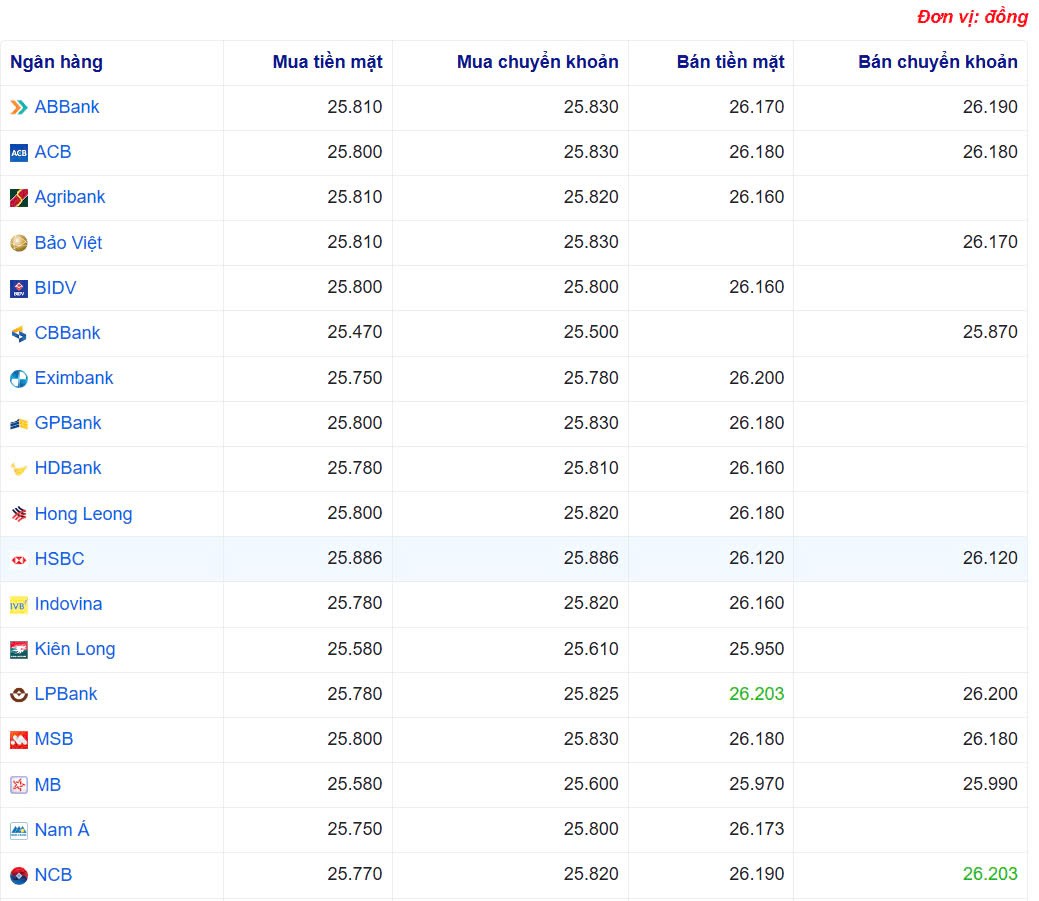Open the GPBank link
The width and height of the screenshot is (1039, 901).
pyautogui.click(x=68, y=423)
